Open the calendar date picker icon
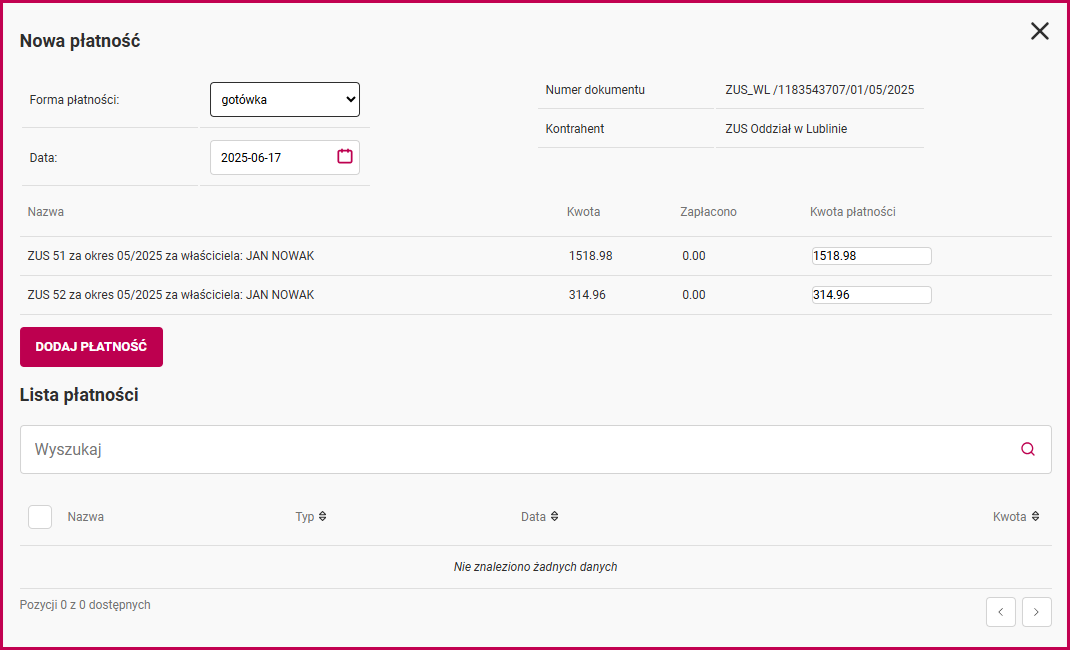Viewport: 1070px width, 650px height. point(345,156)
